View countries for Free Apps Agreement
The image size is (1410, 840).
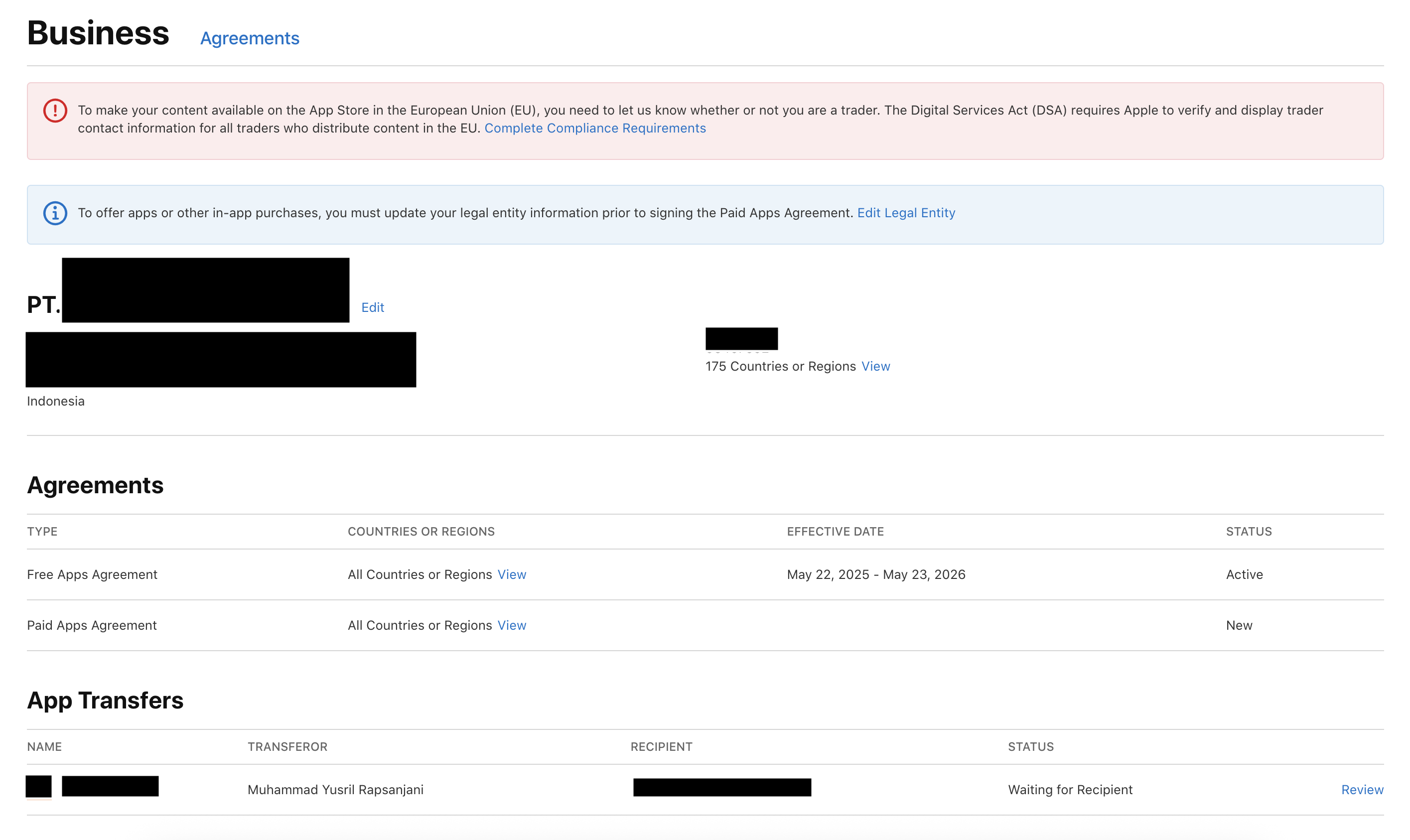(512, 574)
